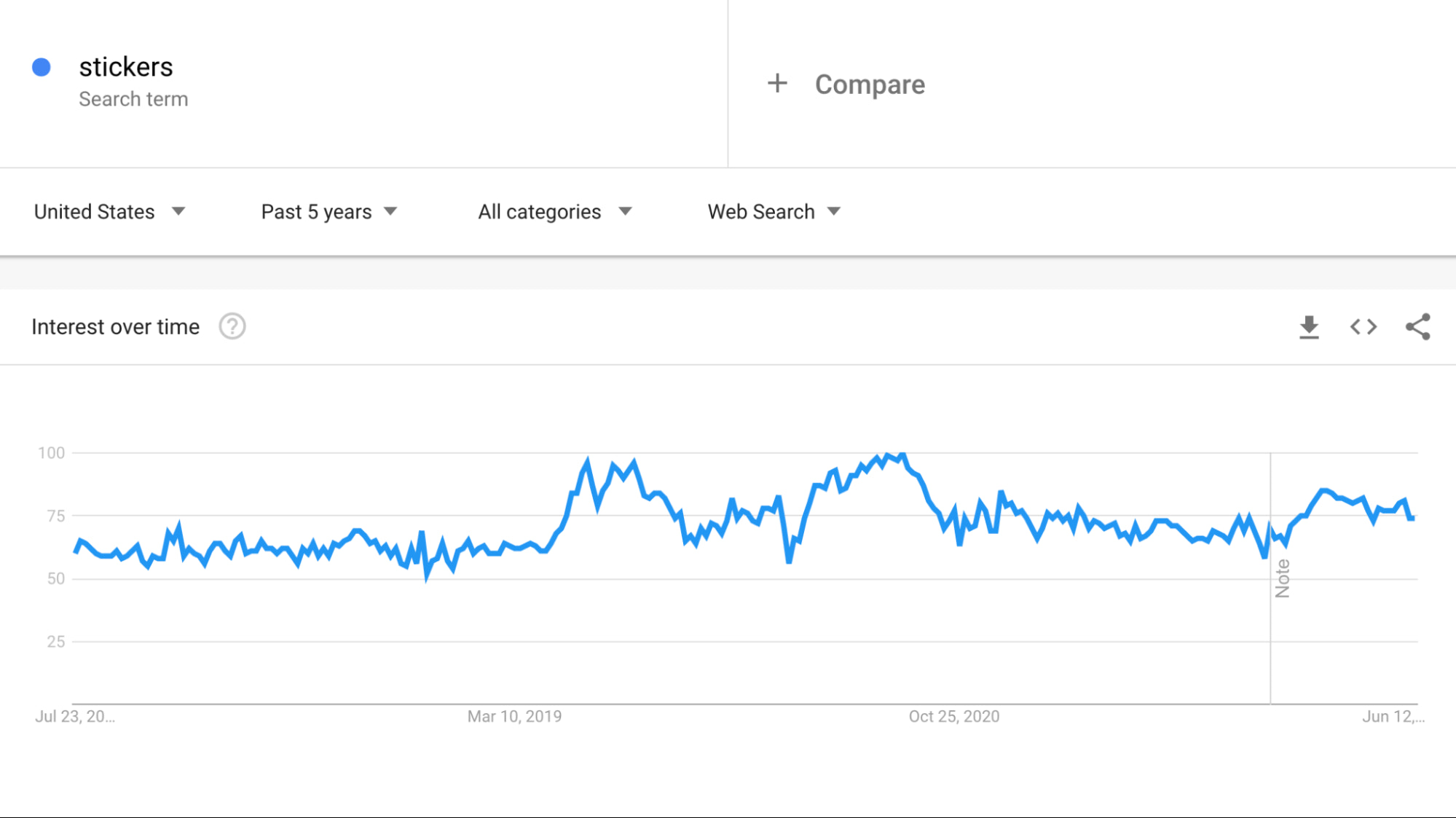Viewport: 1456px width, 818px height.
Task: Download the interest over time data
Action: [1309, 327]
